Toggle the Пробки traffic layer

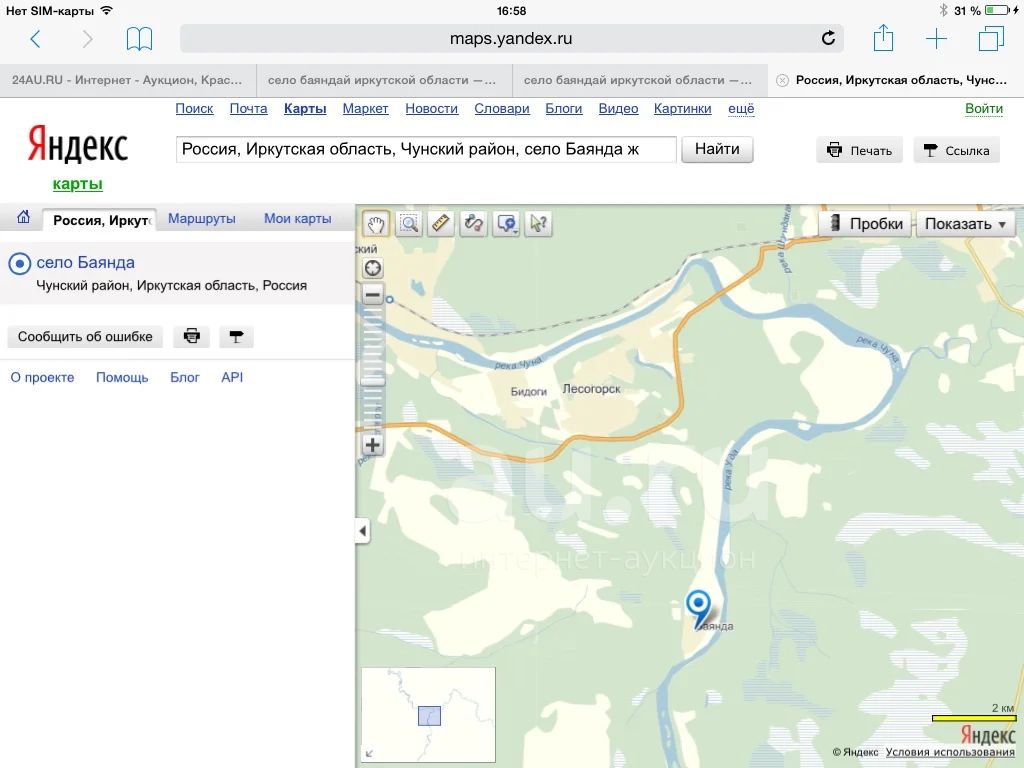coord(865,223)
